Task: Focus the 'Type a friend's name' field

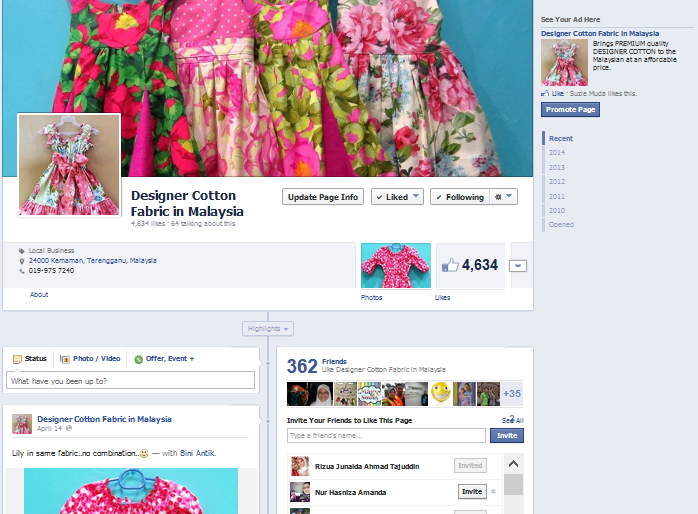Action: coord(386,436)
